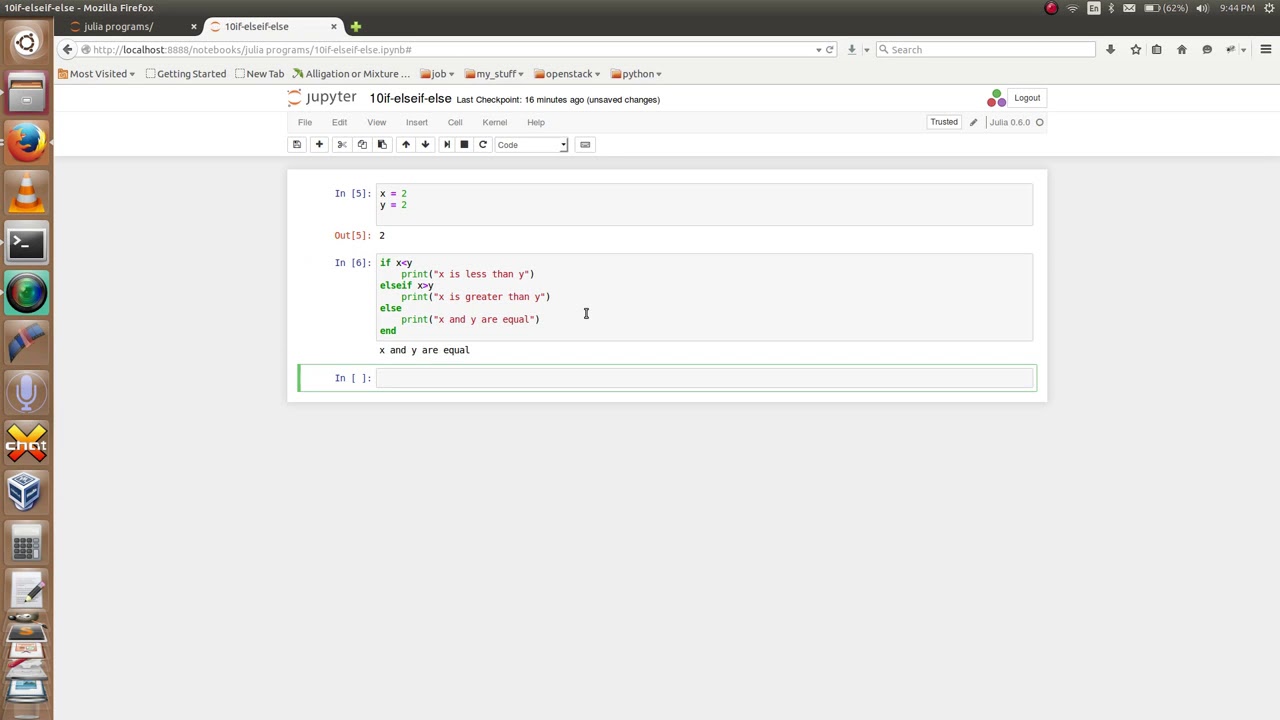Viewport: 1280px width, 720px height.
Task: Open URL bar history dropdown arrow
Action: coord(818,49)
